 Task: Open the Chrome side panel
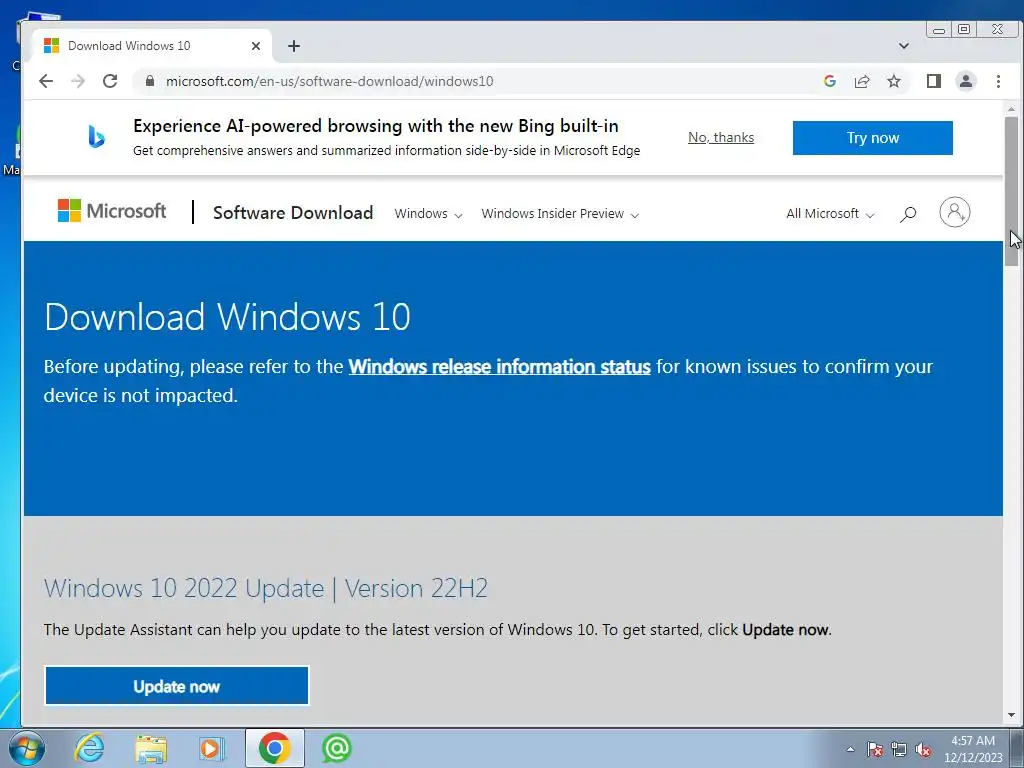click(x=933, y=81)
